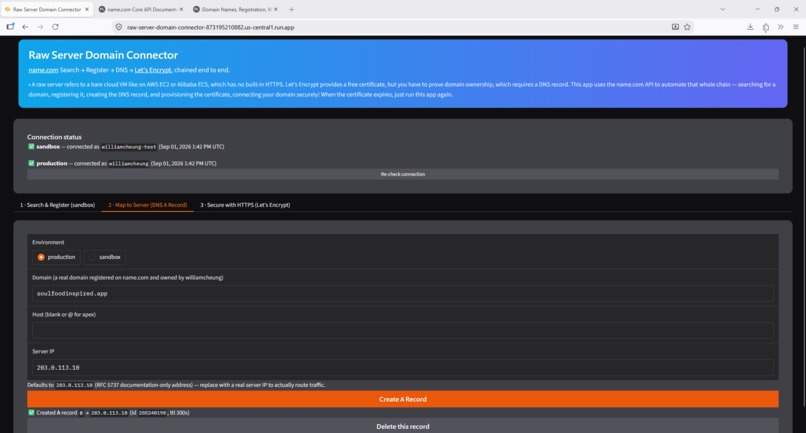The image size is (806, 433).
Task: Click the Defaults to 203.0.113.10 hint text
Action: pos(176,385)
